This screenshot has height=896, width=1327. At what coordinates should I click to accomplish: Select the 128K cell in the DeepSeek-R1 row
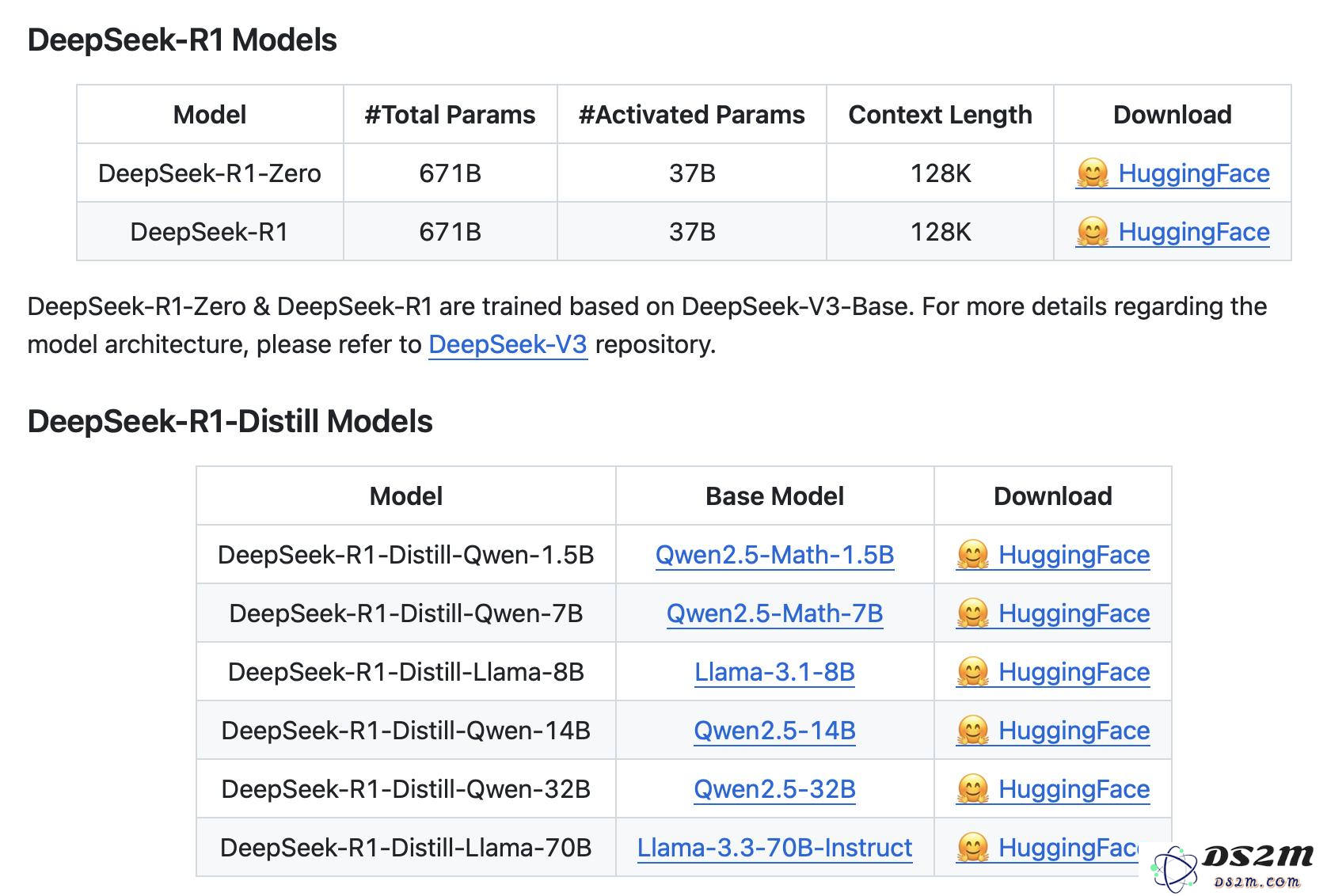940,232
